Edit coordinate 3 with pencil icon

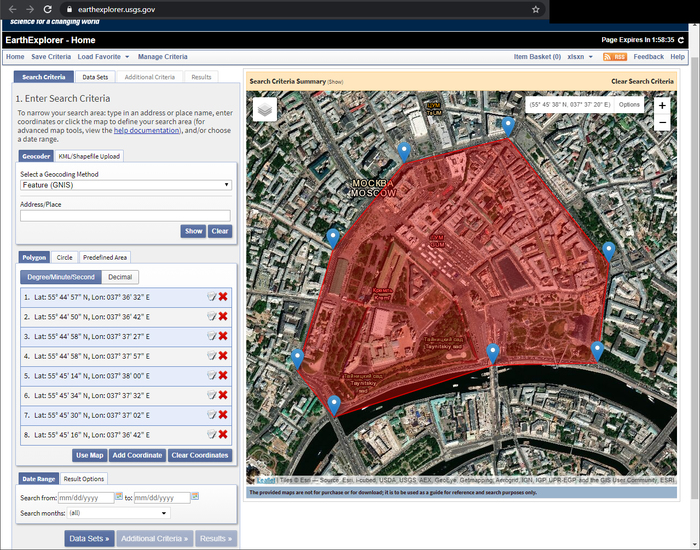[x=211, y=336]
